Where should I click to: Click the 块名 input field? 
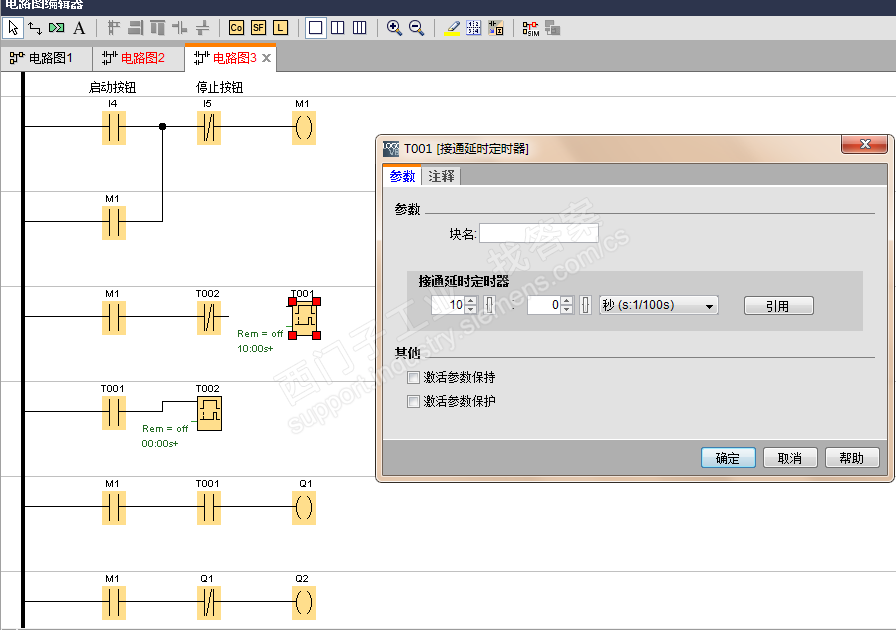pyautogui.click(x=539, y=233)
